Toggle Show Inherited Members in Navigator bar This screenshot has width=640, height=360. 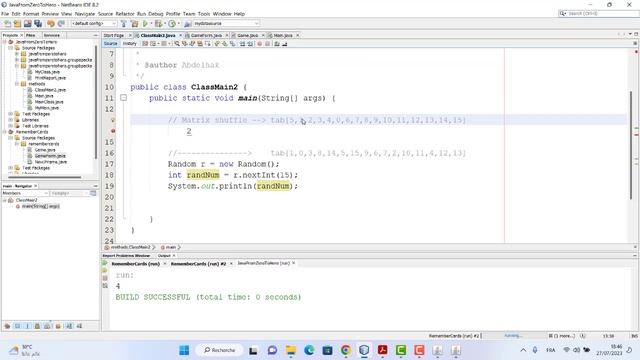(x=7, y=326)
